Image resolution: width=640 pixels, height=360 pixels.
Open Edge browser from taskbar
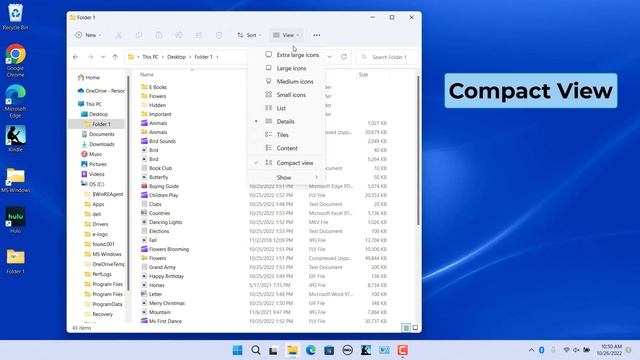pyautogui.click(x=311, y=350)
